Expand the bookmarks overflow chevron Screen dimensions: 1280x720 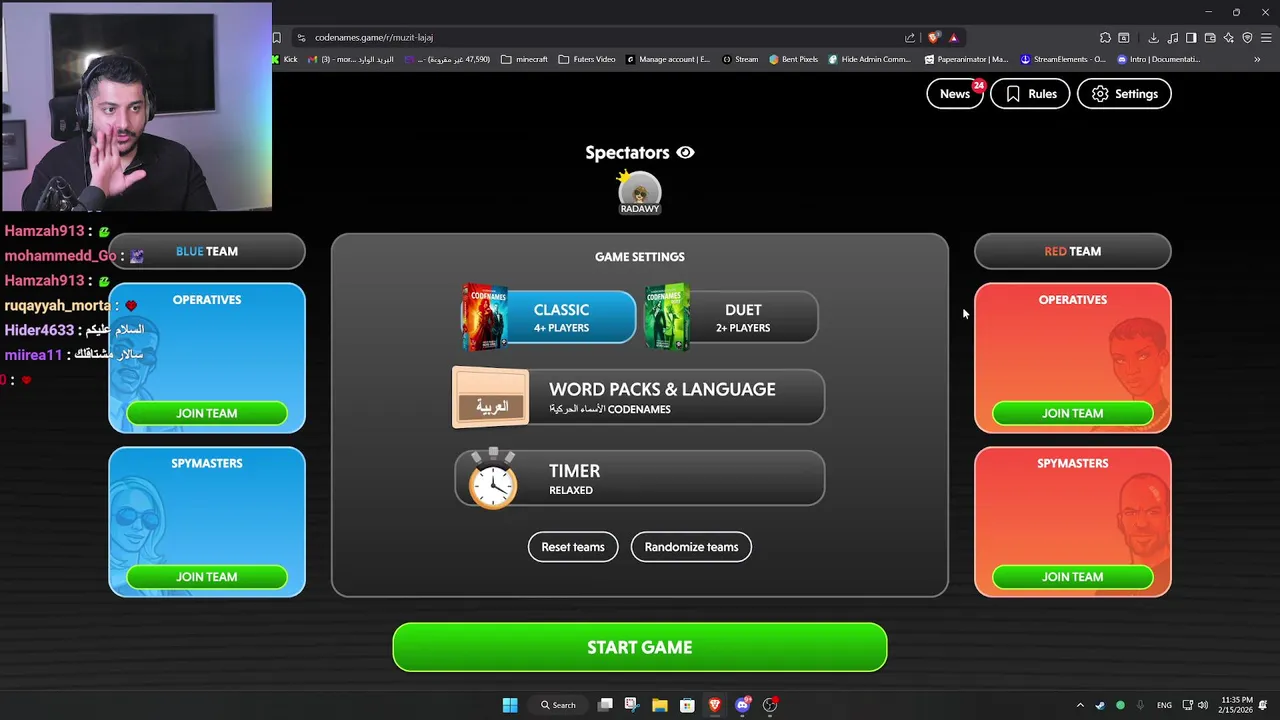pos(1257,59)
